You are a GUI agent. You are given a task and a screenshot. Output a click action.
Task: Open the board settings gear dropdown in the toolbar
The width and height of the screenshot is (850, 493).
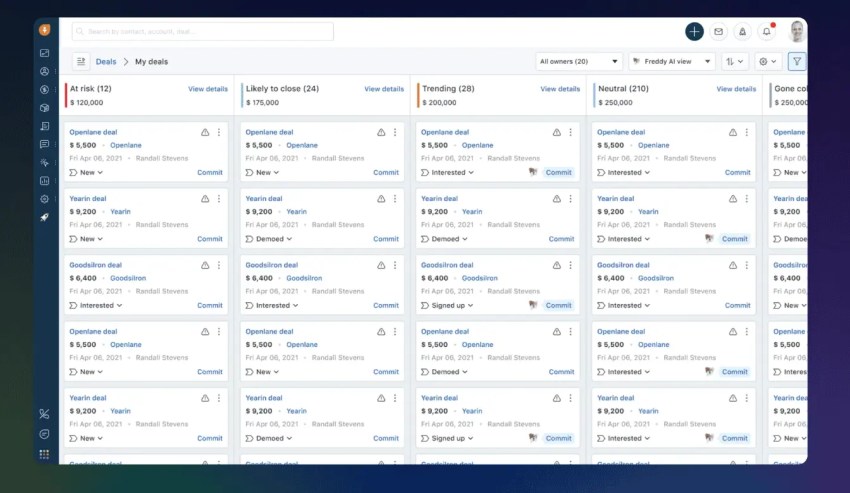768,61
